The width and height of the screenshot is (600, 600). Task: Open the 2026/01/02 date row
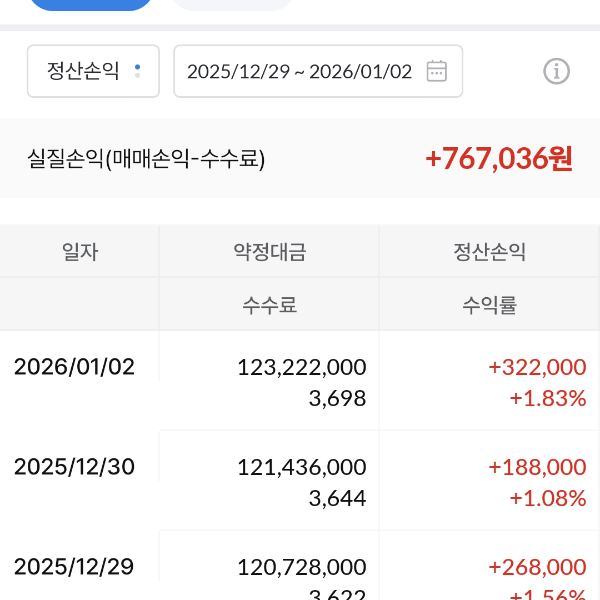[74, 367]
